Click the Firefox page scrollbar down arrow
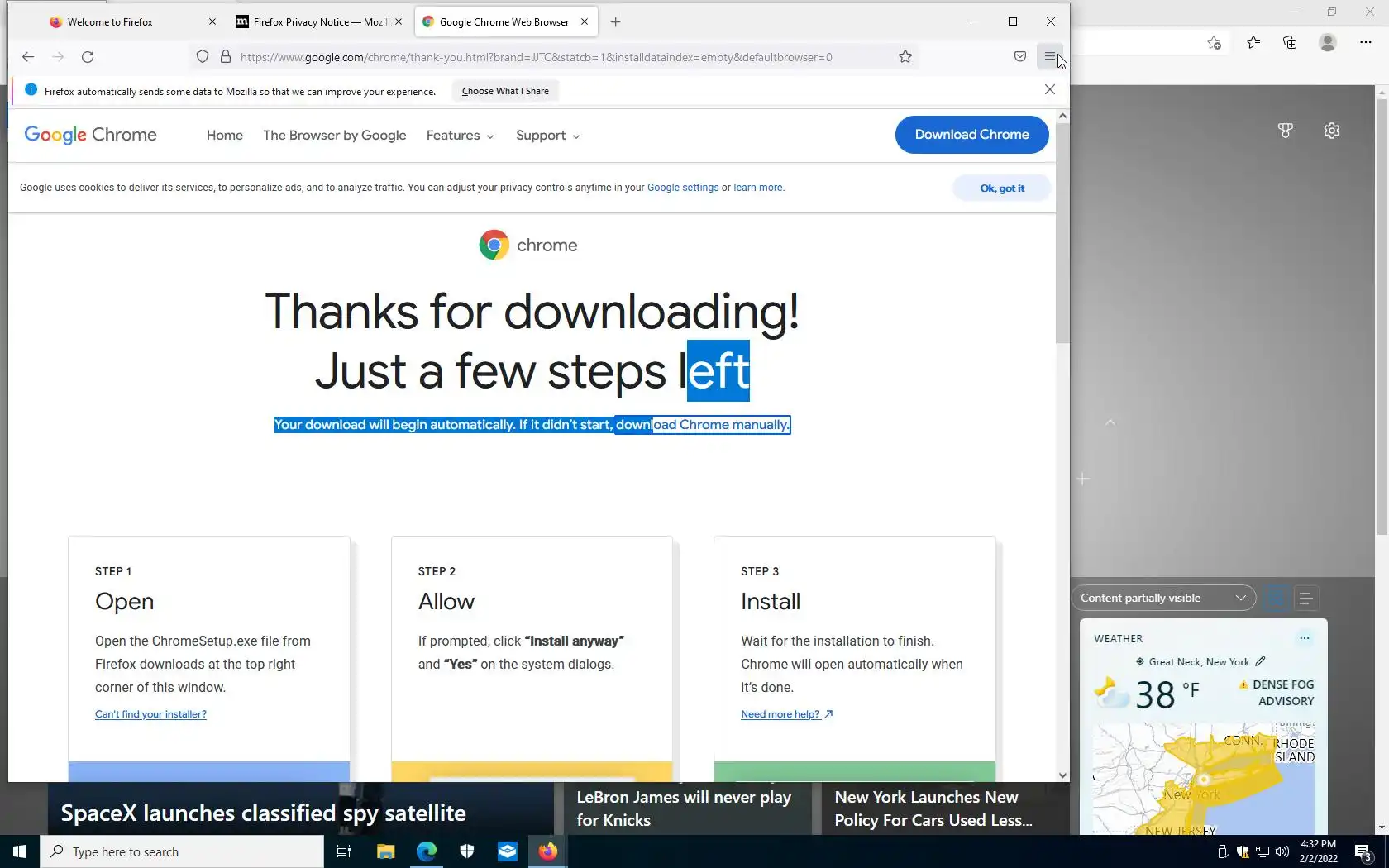 coord(1062,775)
